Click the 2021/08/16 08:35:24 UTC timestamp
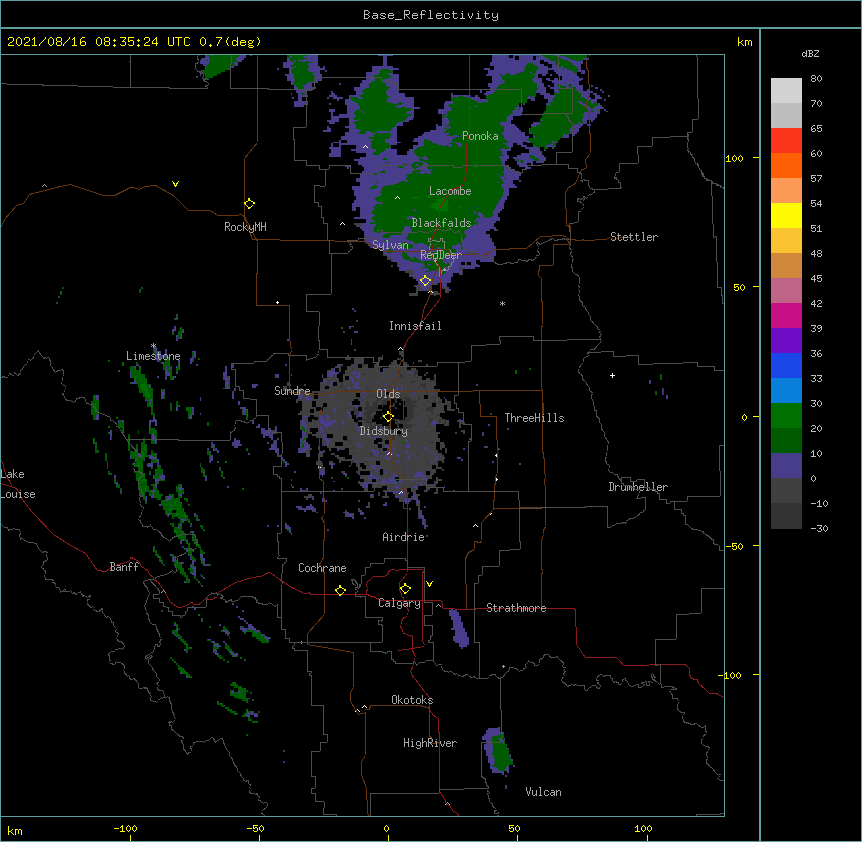Viewport: 862px width, 842px height. pyautogui.click(x=99, y=42)
